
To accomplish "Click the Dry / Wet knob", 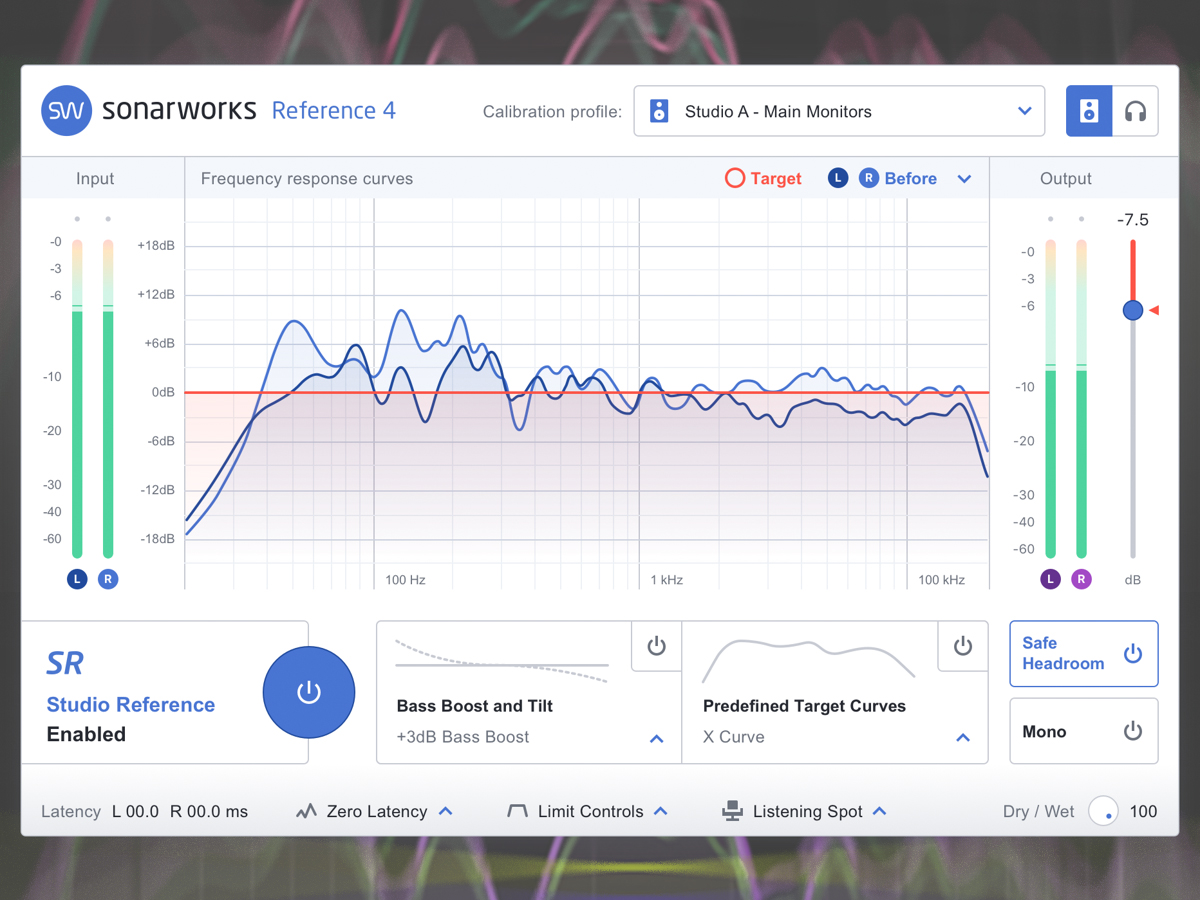I will click(1104, 811).
